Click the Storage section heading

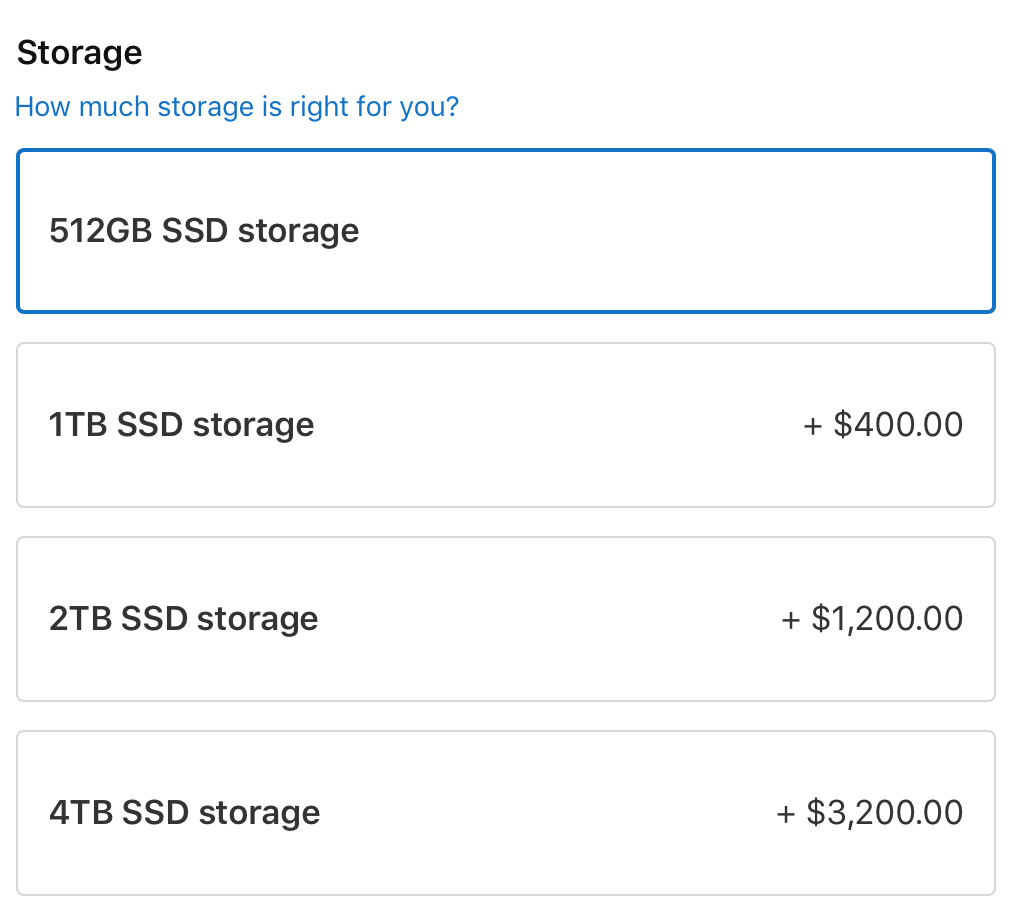point(80,52)
